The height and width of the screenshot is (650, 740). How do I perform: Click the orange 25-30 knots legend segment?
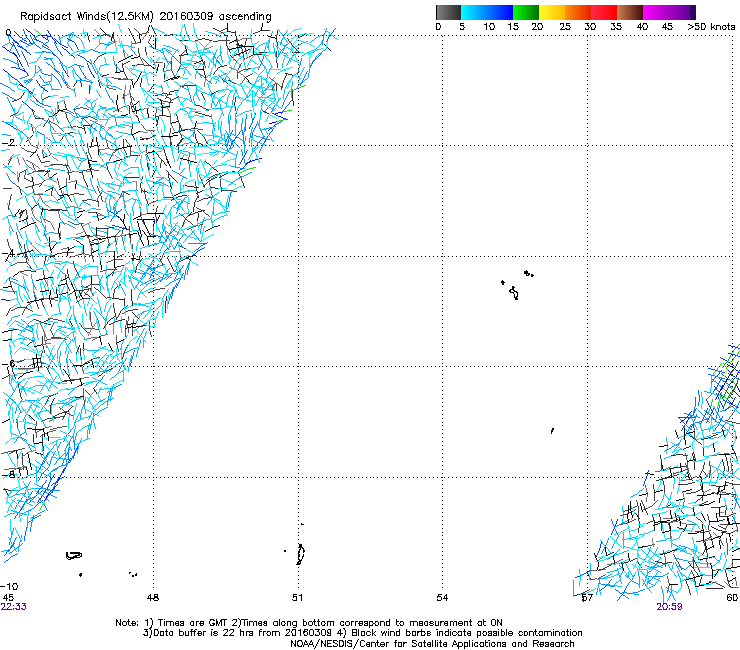(578, 12)
